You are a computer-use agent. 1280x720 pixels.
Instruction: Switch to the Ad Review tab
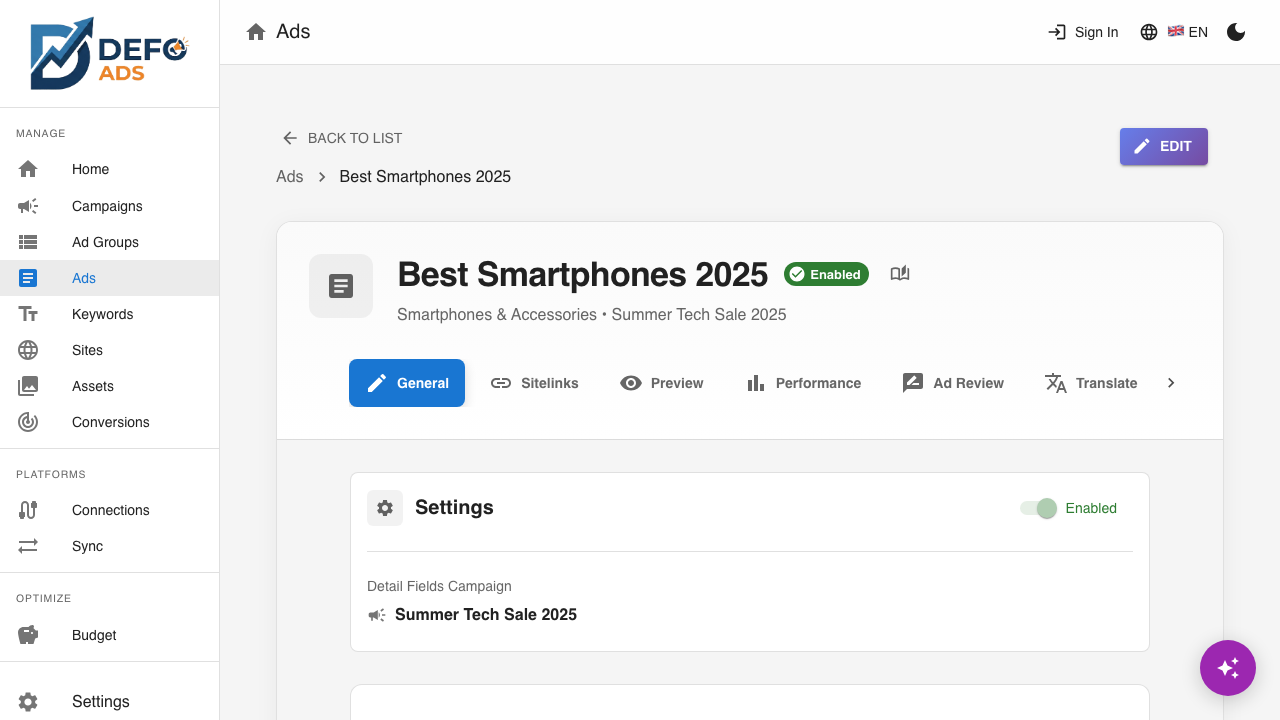pyautogui.click(x=953, y=383)
